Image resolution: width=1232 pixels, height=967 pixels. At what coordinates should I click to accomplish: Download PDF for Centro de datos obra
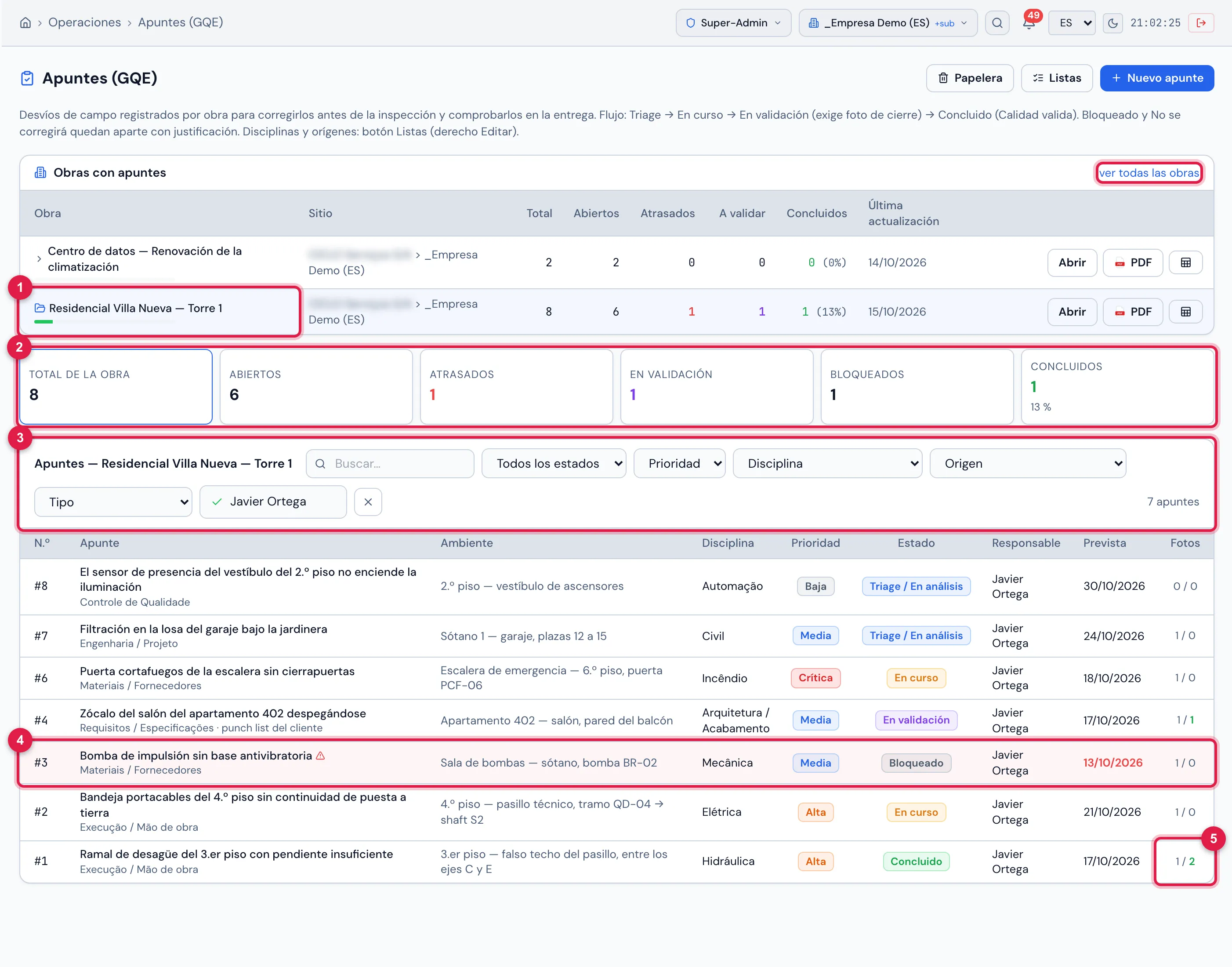[x=1132, y=263]
